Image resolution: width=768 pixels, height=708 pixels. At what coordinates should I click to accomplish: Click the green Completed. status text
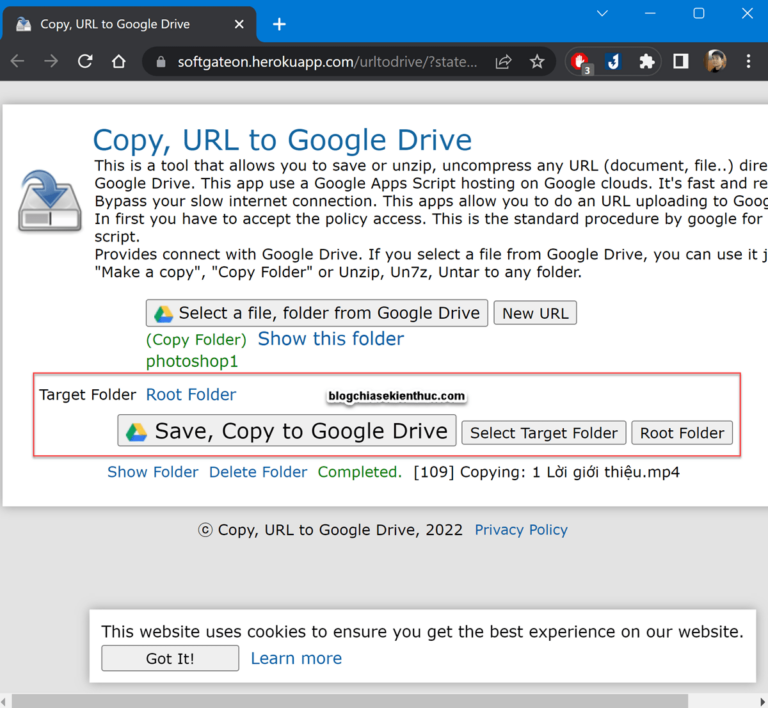(360, 472)
